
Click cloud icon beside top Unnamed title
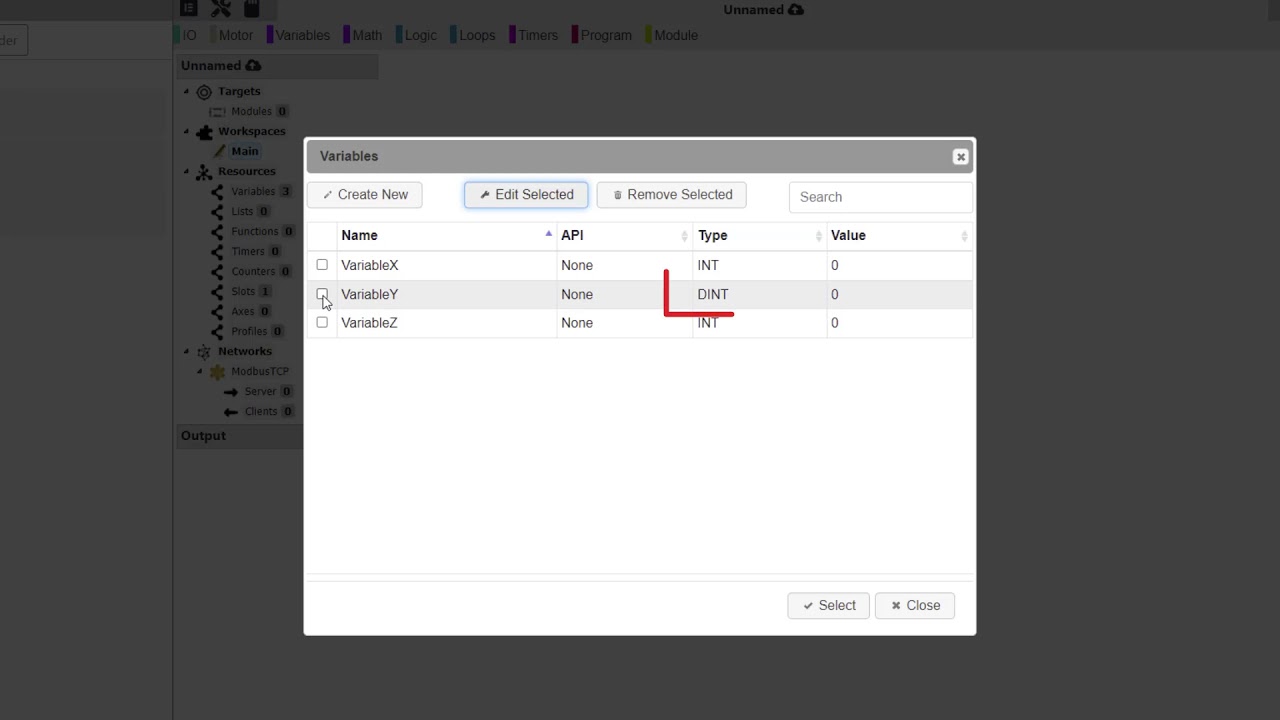coord(796,10)
